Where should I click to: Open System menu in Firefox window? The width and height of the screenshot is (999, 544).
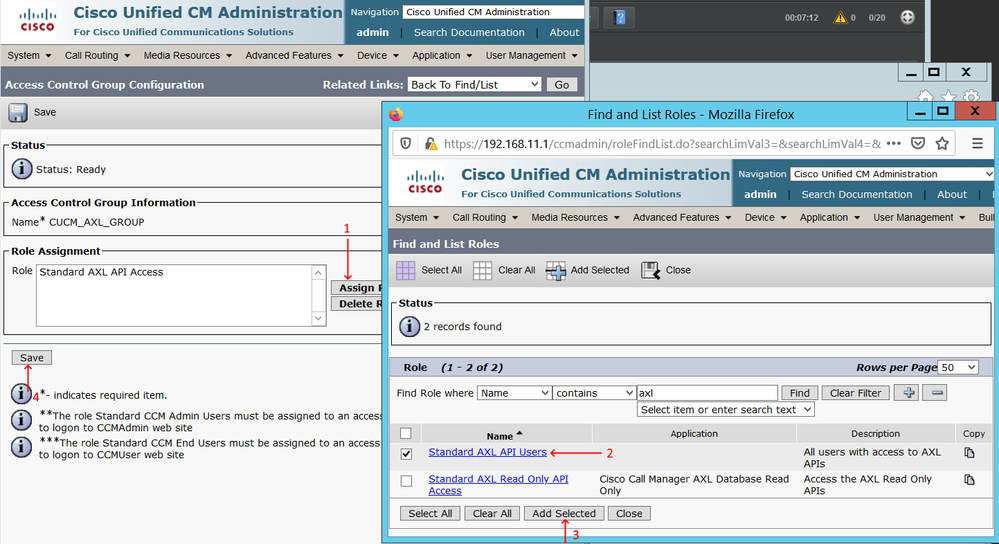click(x=417, y=217)
